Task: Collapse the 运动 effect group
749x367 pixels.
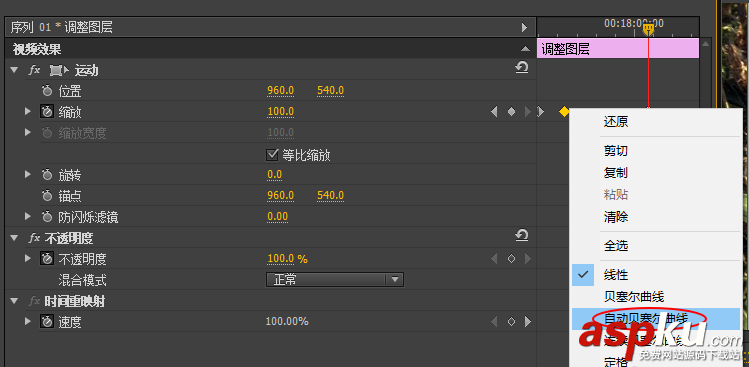Action: [x=14, y=70]
